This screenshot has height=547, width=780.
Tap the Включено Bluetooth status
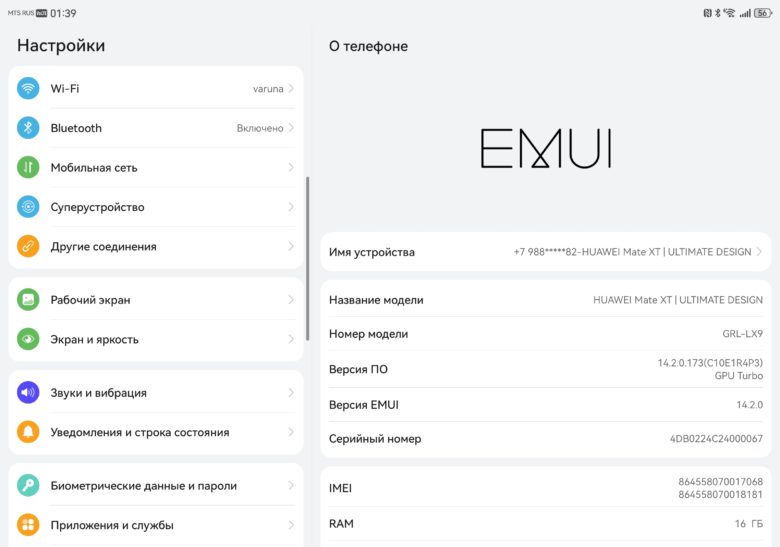pyautogui.click(x=260, y=128)
